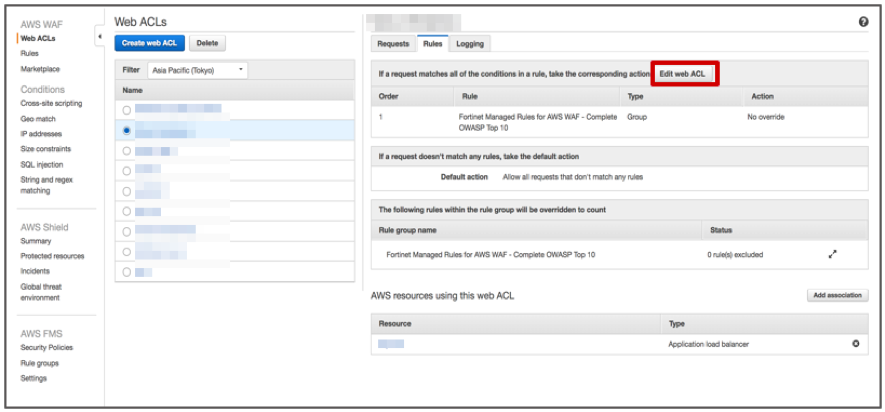Select the currently highlighted web ACL radio button
This screenshot has width=885, height=412.
tap(126, 130)
